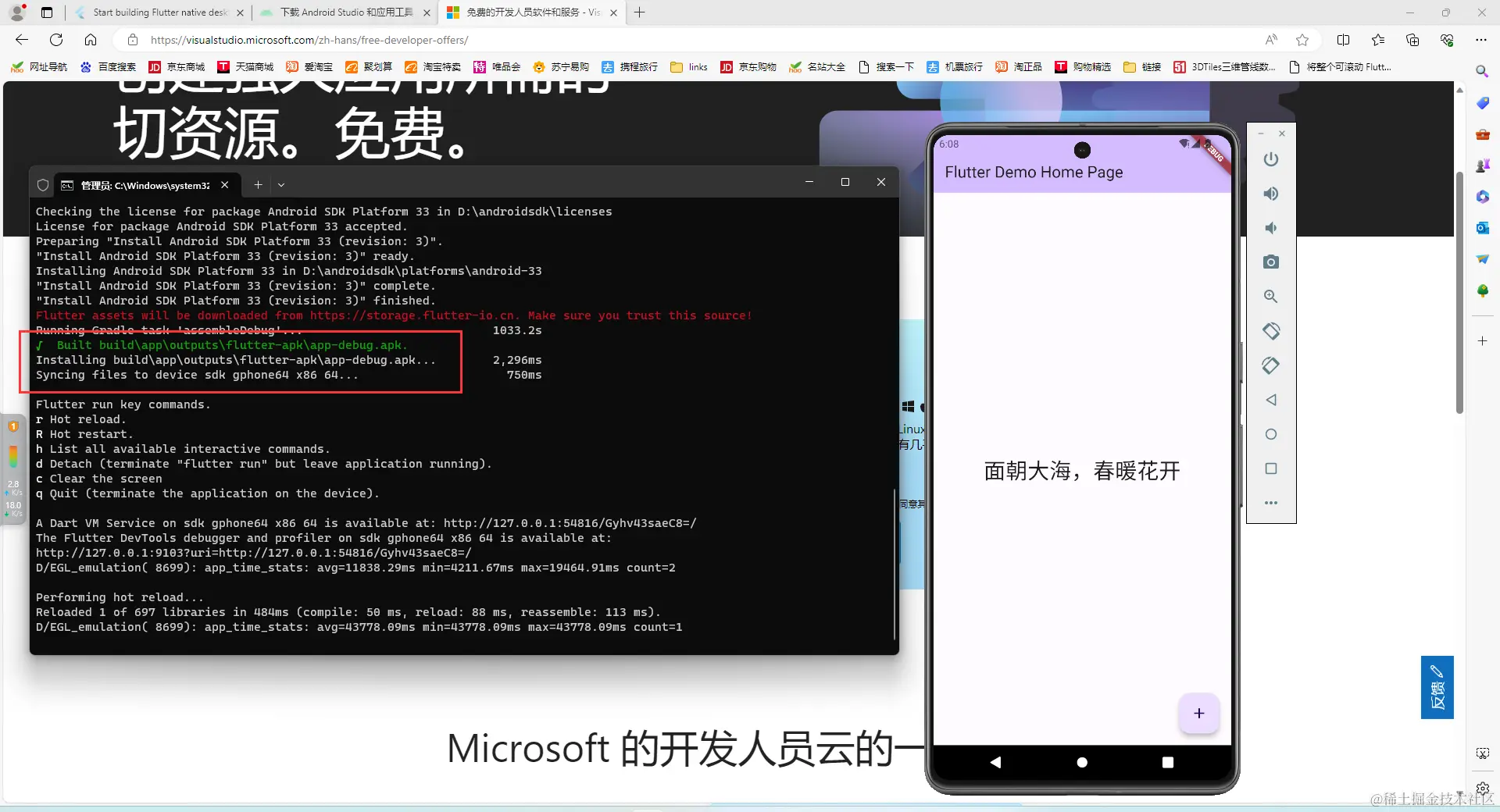Open the 网址导航 bookmark

coord(39,67)
